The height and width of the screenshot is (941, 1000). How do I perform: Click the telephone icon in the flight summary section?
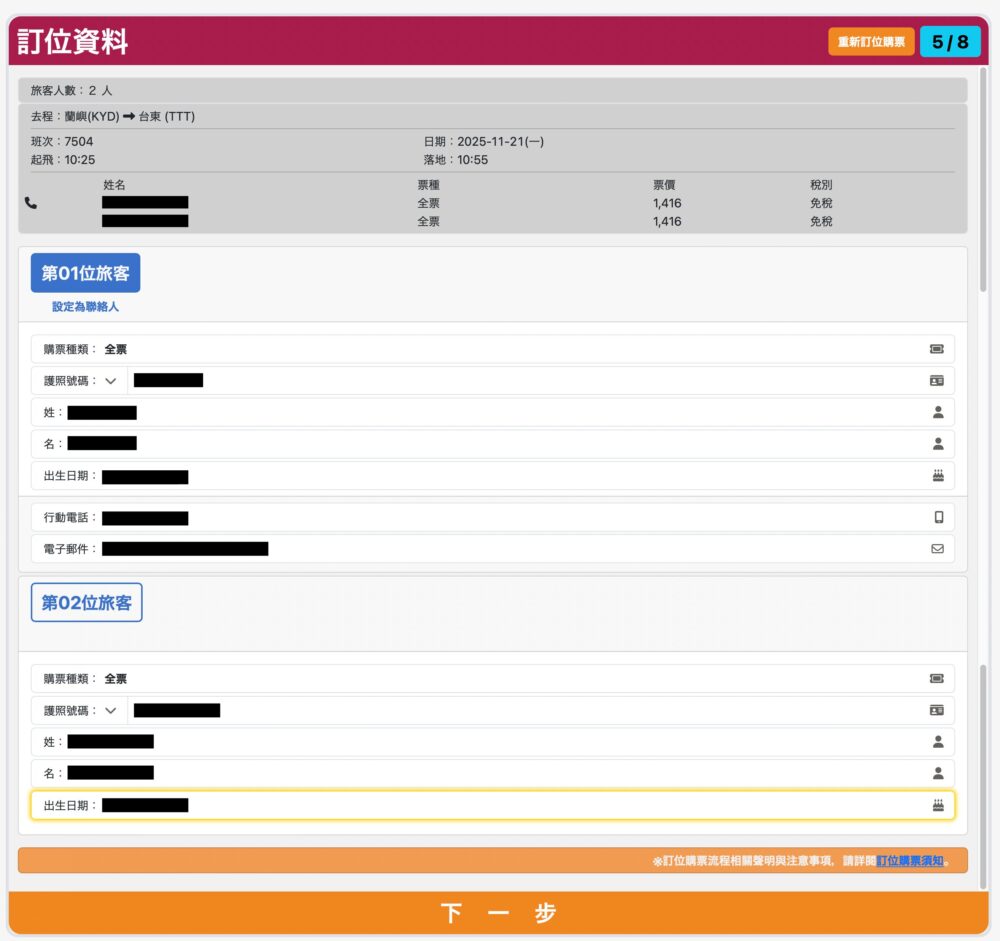30,202
